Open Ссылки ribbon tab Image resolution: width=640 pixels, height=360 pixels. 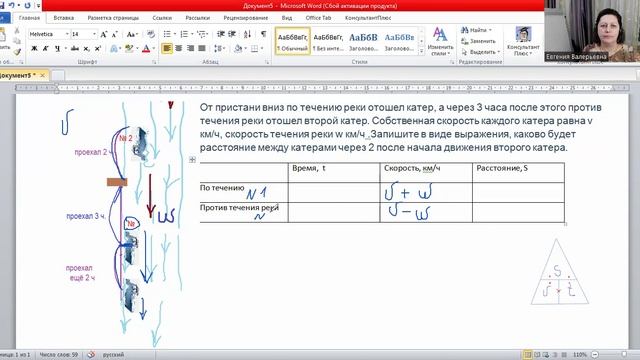pos(162,18)
